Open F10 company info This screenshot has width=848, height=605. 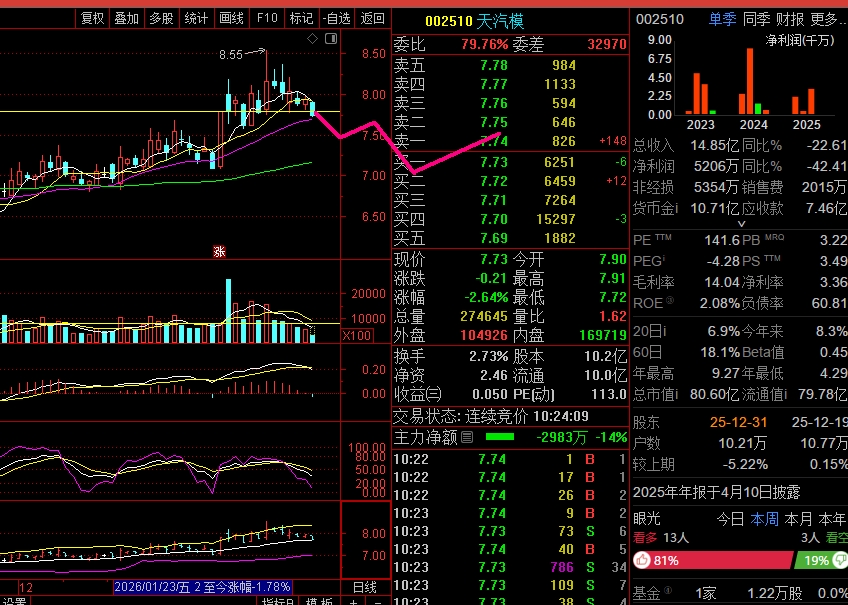267,18
